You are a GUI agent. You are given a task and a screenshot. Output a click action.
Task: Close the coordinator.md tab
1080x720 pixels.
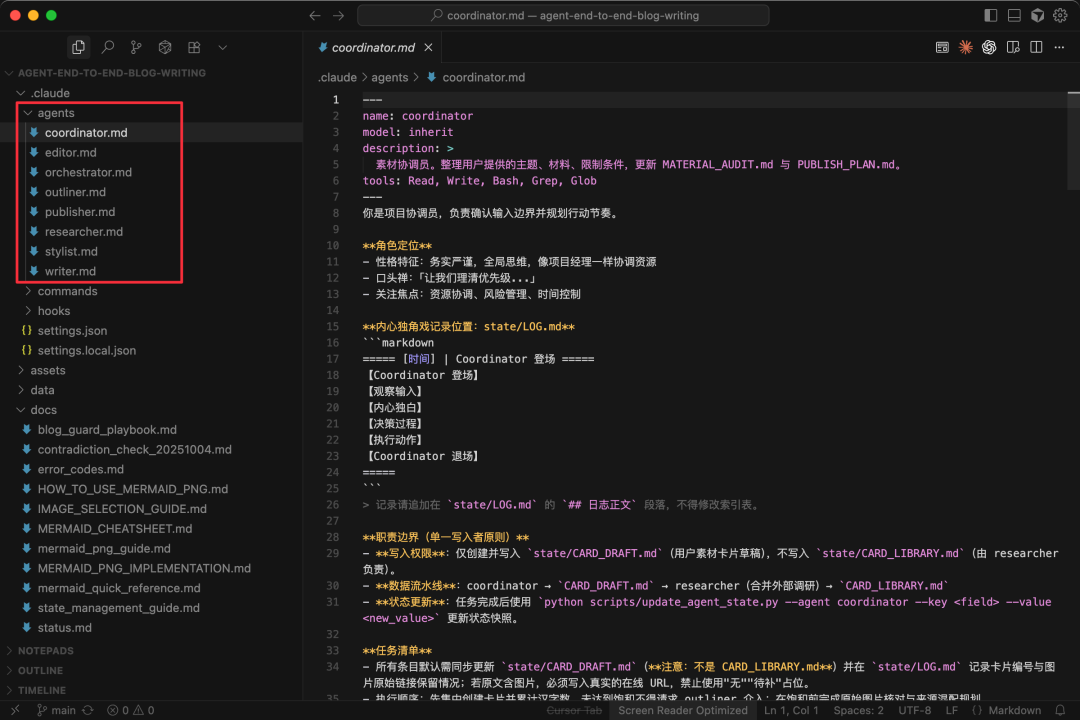tap(428, 47)
